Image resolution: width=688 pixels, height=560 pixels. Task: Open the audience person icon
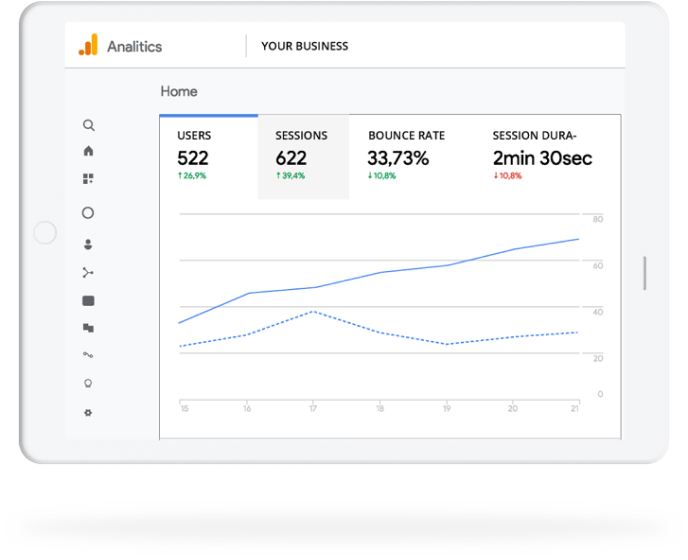tap(88, 244)
